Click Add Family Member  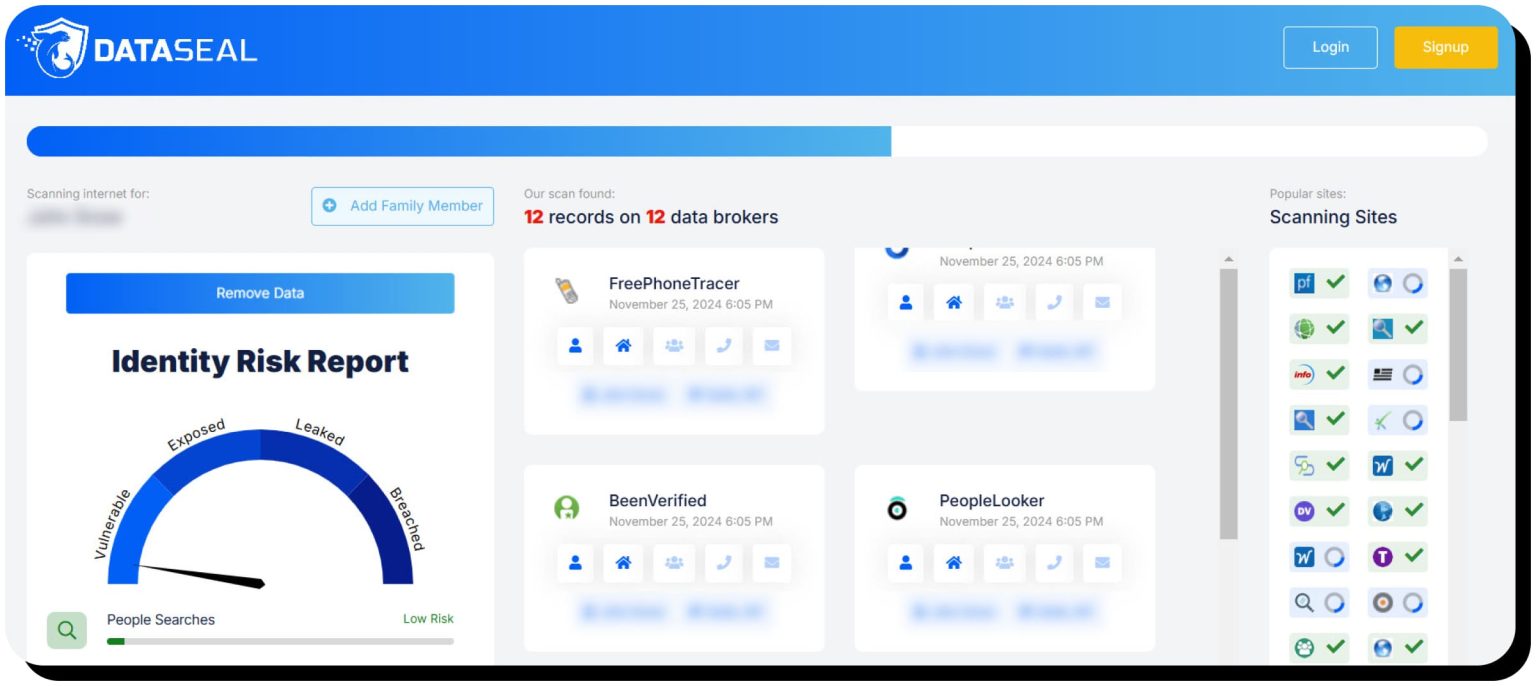[402, 205]
